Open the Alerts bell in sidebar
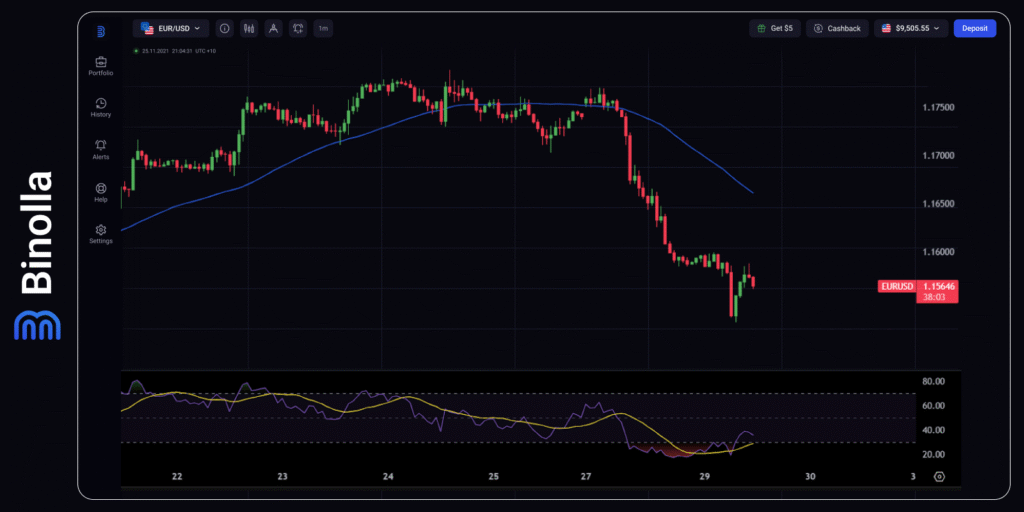 coord(101,149)
